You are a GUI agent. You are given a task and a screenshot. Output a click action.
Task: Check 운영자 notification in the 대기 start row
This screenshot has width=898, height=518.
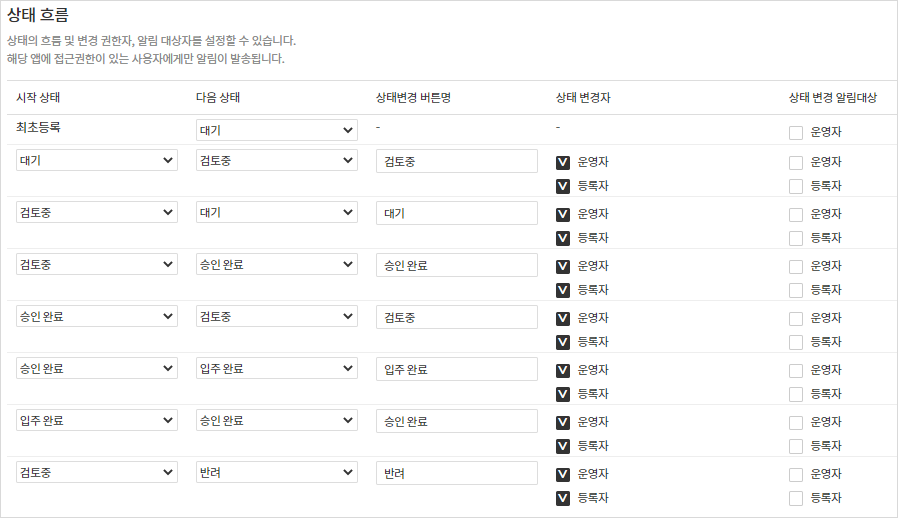pyautogui.click(x=796, y=162)
